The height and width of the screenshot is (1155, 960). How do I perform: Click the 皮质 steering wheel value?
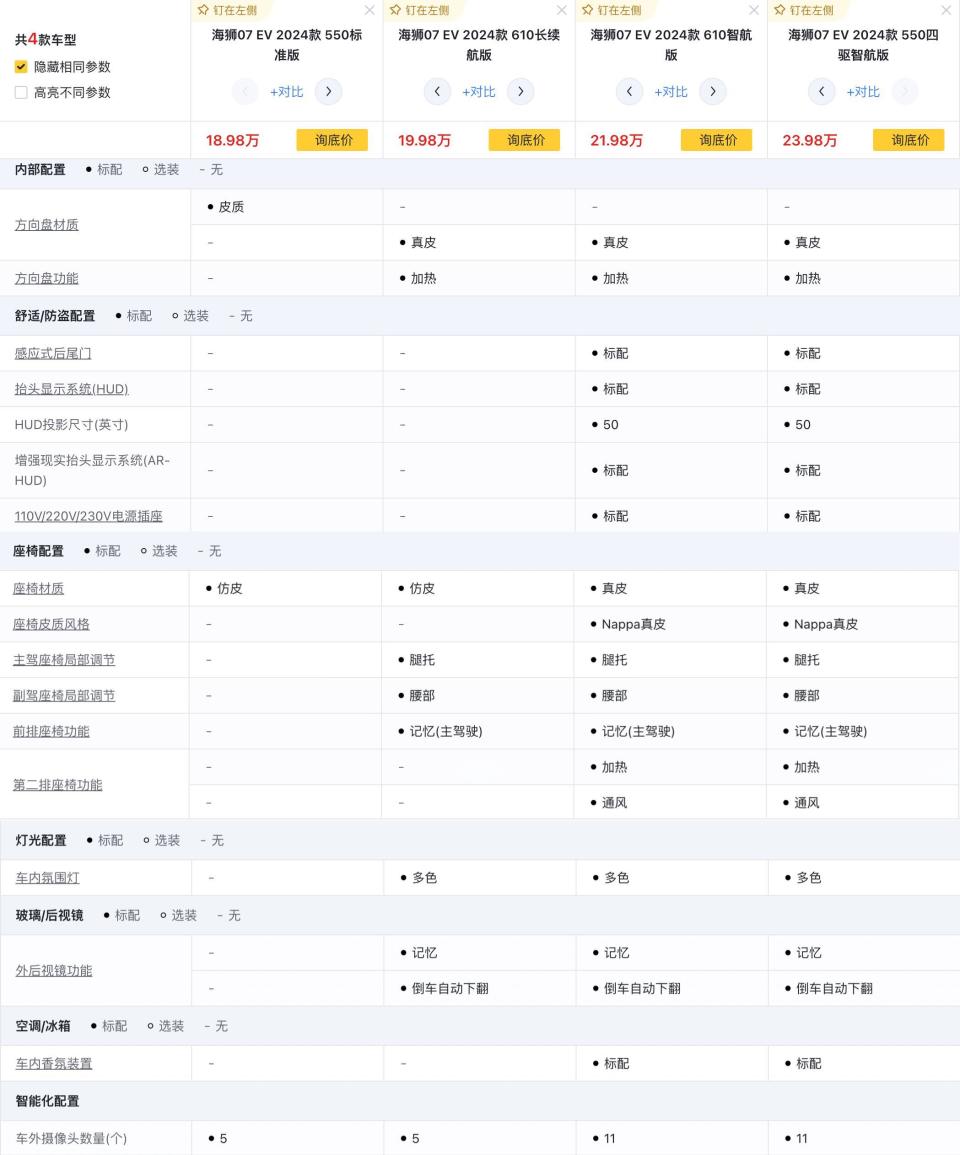click(231, 207)
